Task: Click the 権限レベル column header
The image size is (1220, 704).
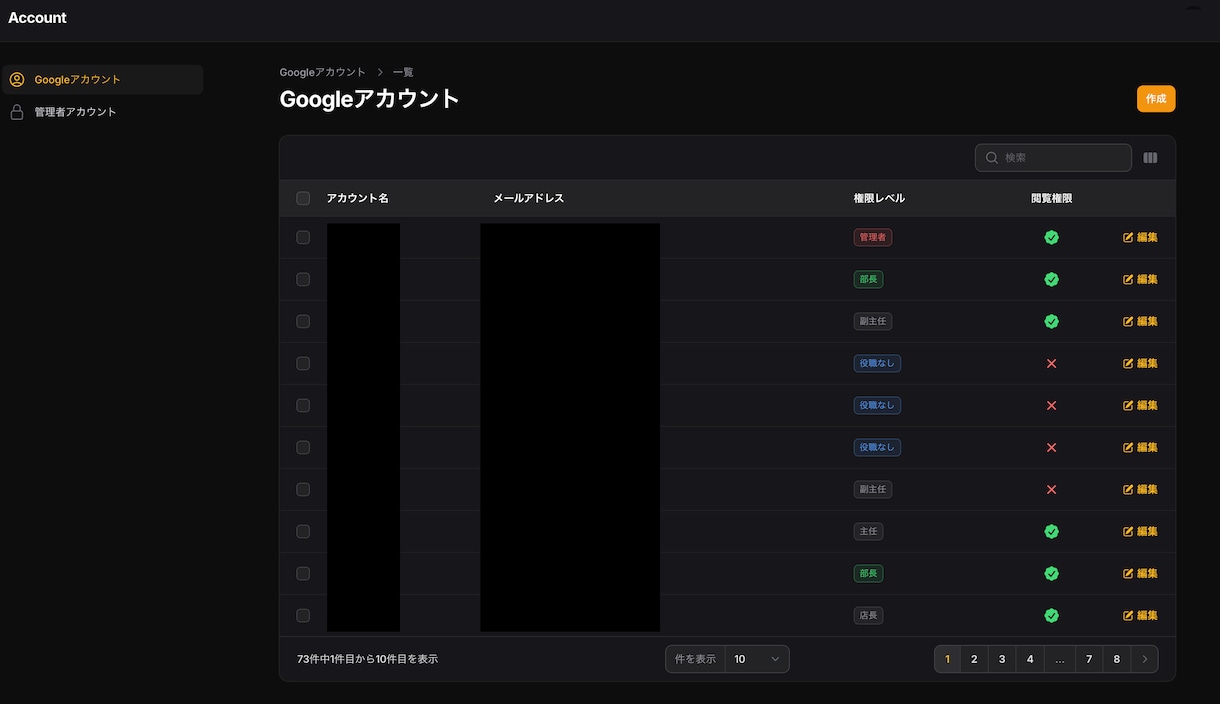Action: [879, 198]
